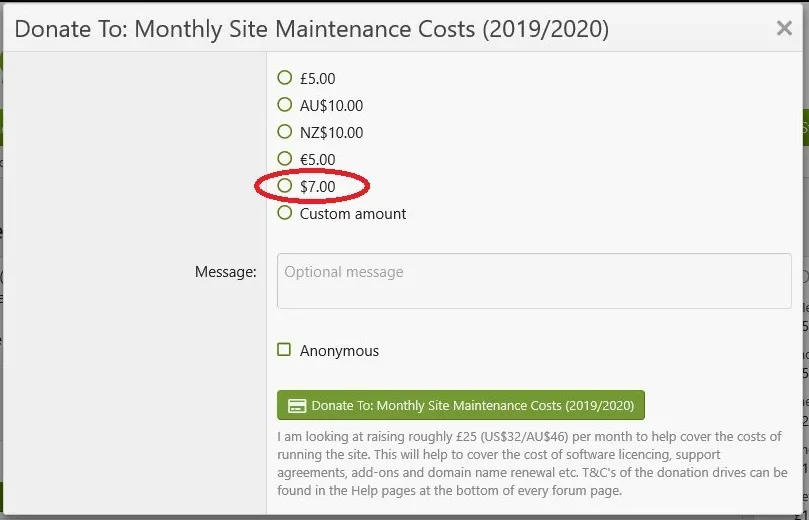Focus the Optional message text box
Viewport: 809px width, 520px height.
[x=534, y=281]
